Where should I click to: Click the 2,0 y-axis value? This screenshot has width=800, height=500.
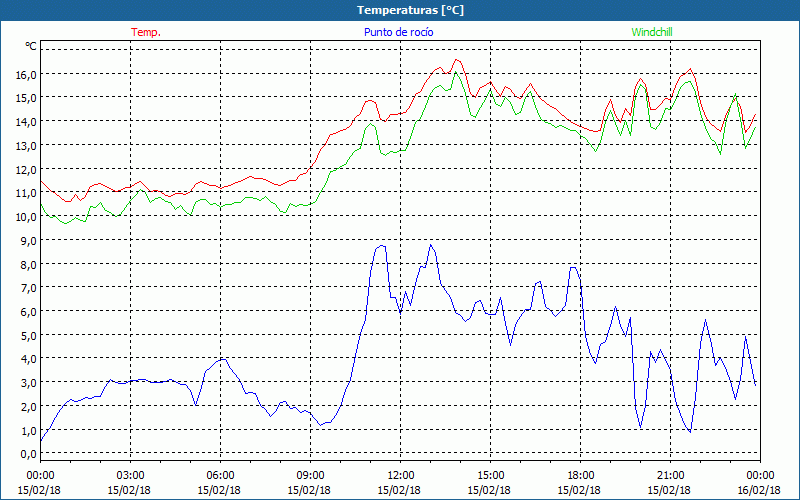click(x=29, y=407)
